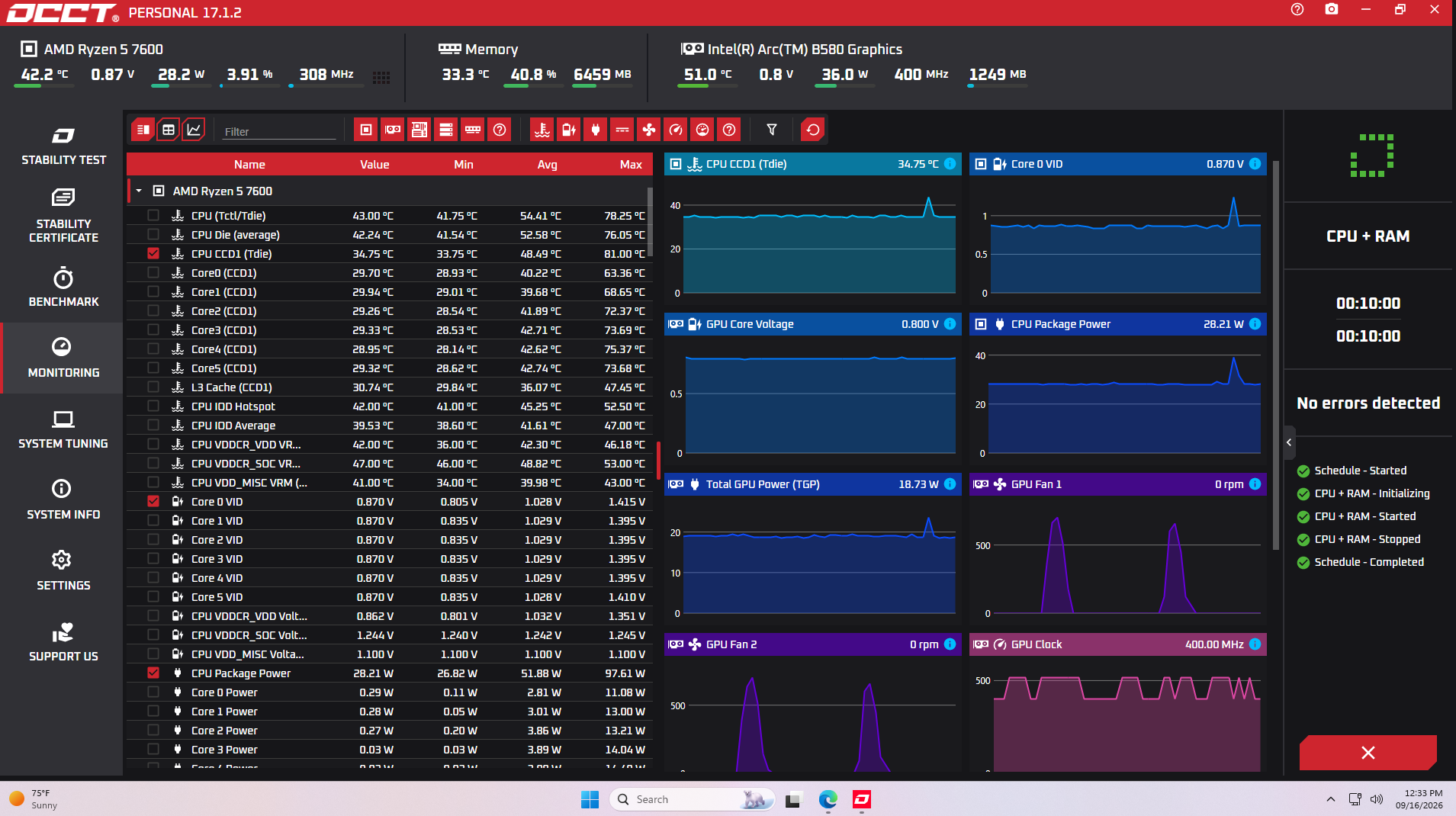The height and width of the screenshot is (816, 1456).
Task: Open the weather widget showing 75°F Sunny
Action: coord(34,799)
